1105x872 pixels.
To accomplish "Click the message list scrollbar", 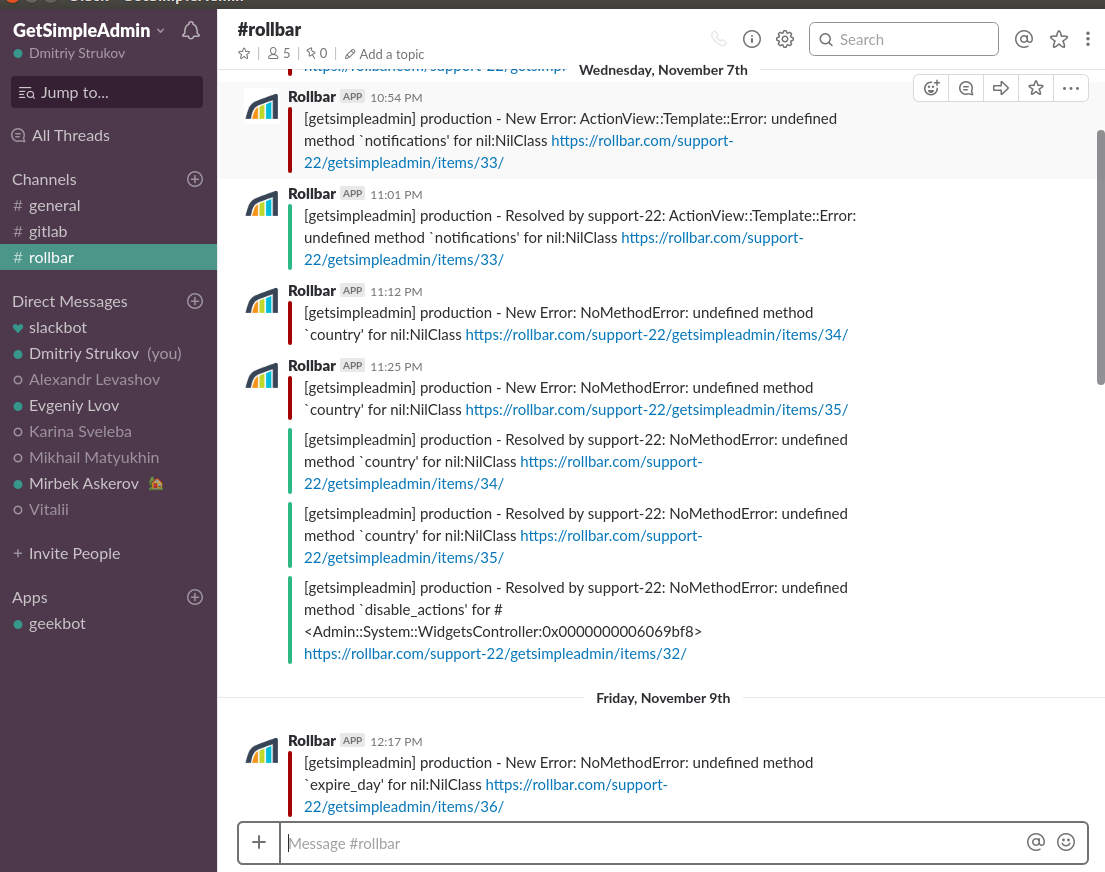I will [1100, 256].
